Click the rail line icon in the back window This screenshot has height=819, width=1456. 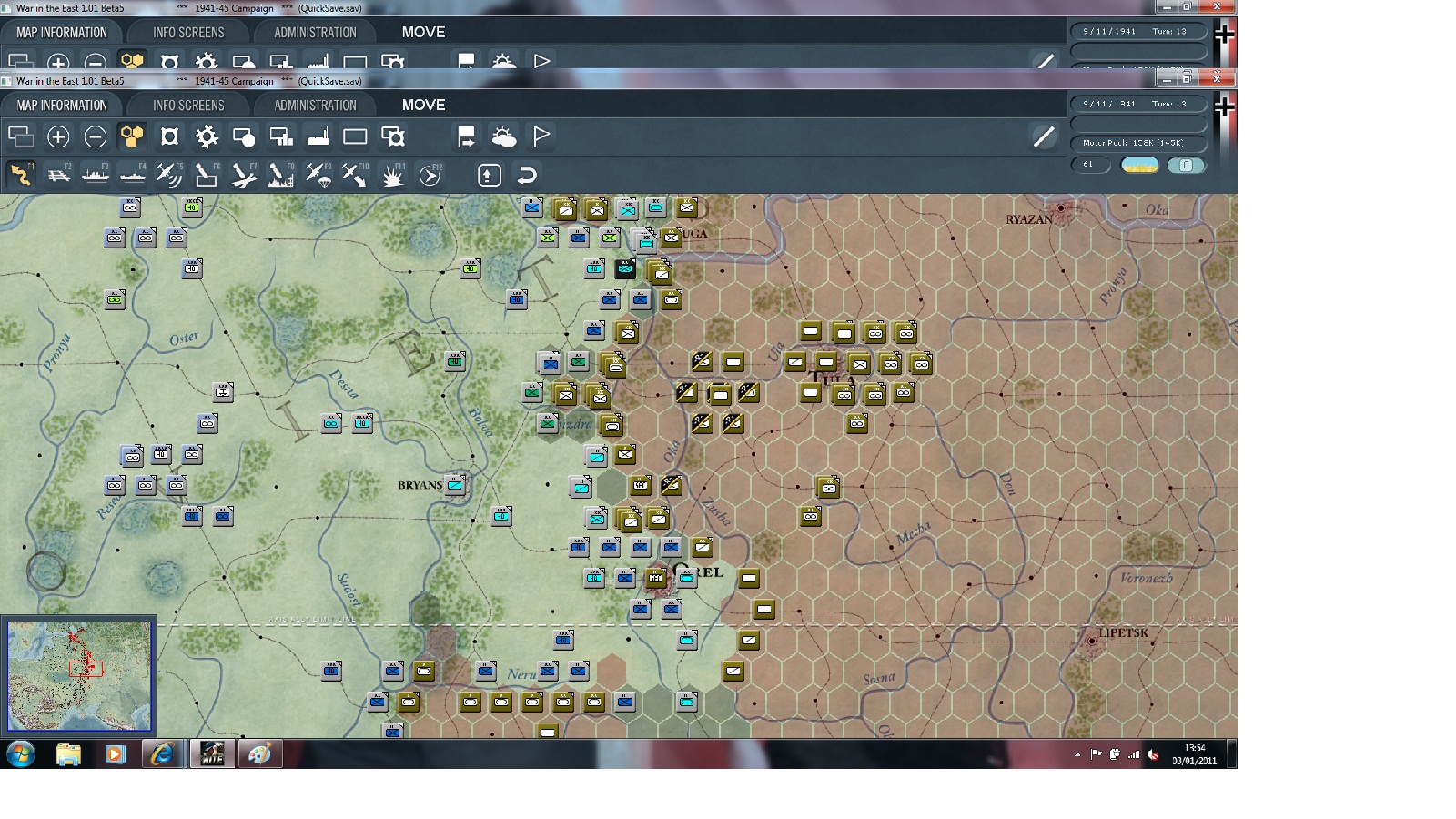(x=1044, y=61)
